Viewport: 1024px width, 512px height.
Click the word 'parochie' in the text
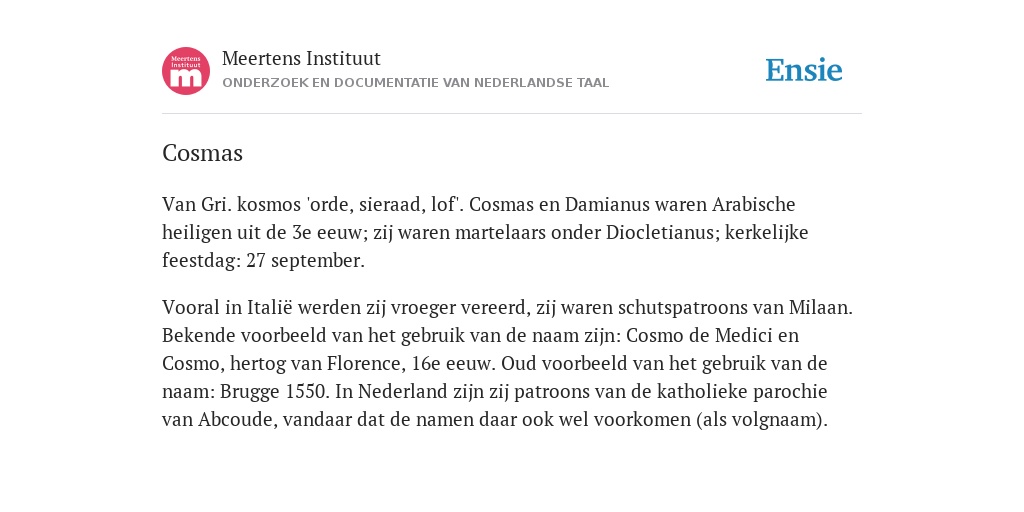pyautogui.click(x=790, y=391)
